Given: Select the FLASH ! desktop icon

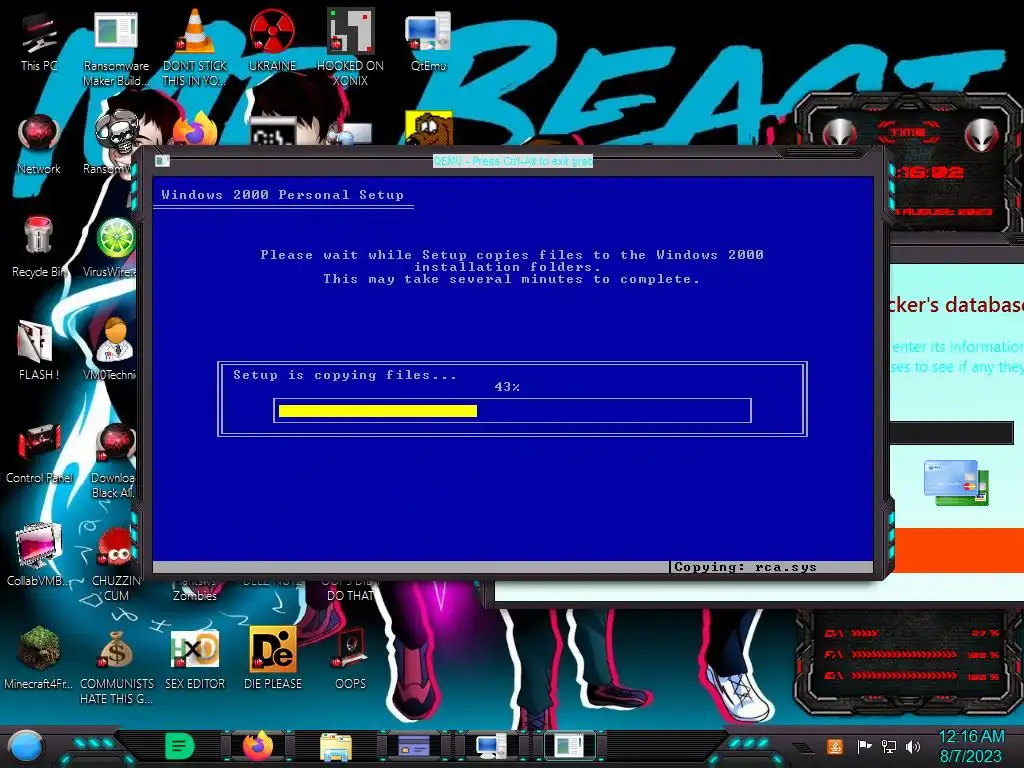Looking at the screenshot, I should (x=39, y=351).
